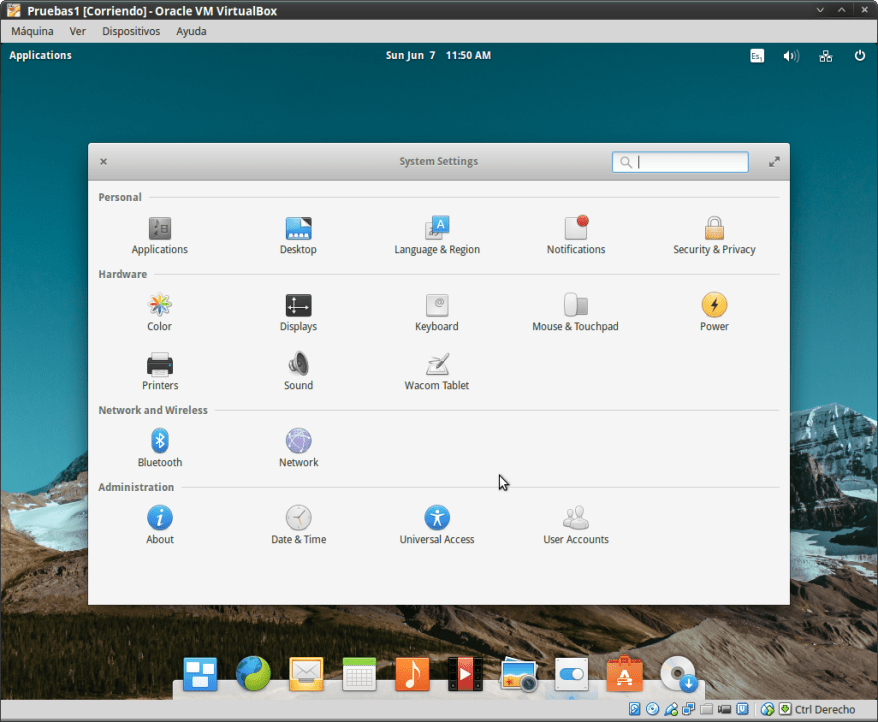Open the Sound settings panel
The height and width of the screenshot is (722, 878).
tap(298, 371)
